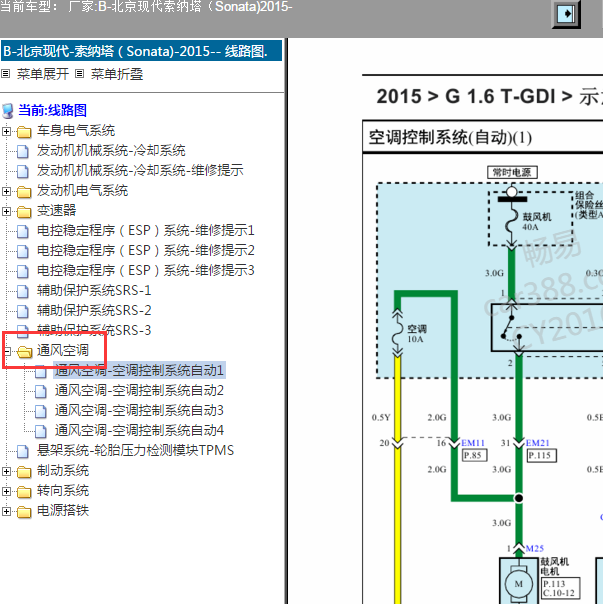This screenshot has height=604, width=603.
Task: Click page icon of 冷却系统-维修提示
Action: (23, 171)
